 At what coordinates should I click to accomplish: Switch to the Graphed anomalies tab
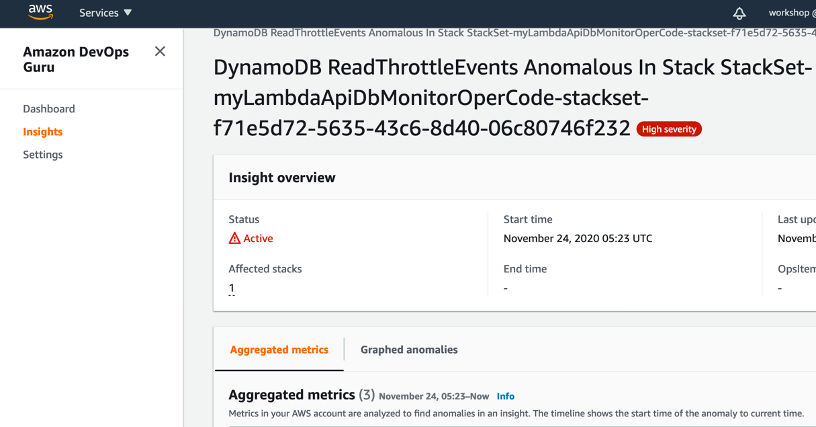[x=409, y=350]
